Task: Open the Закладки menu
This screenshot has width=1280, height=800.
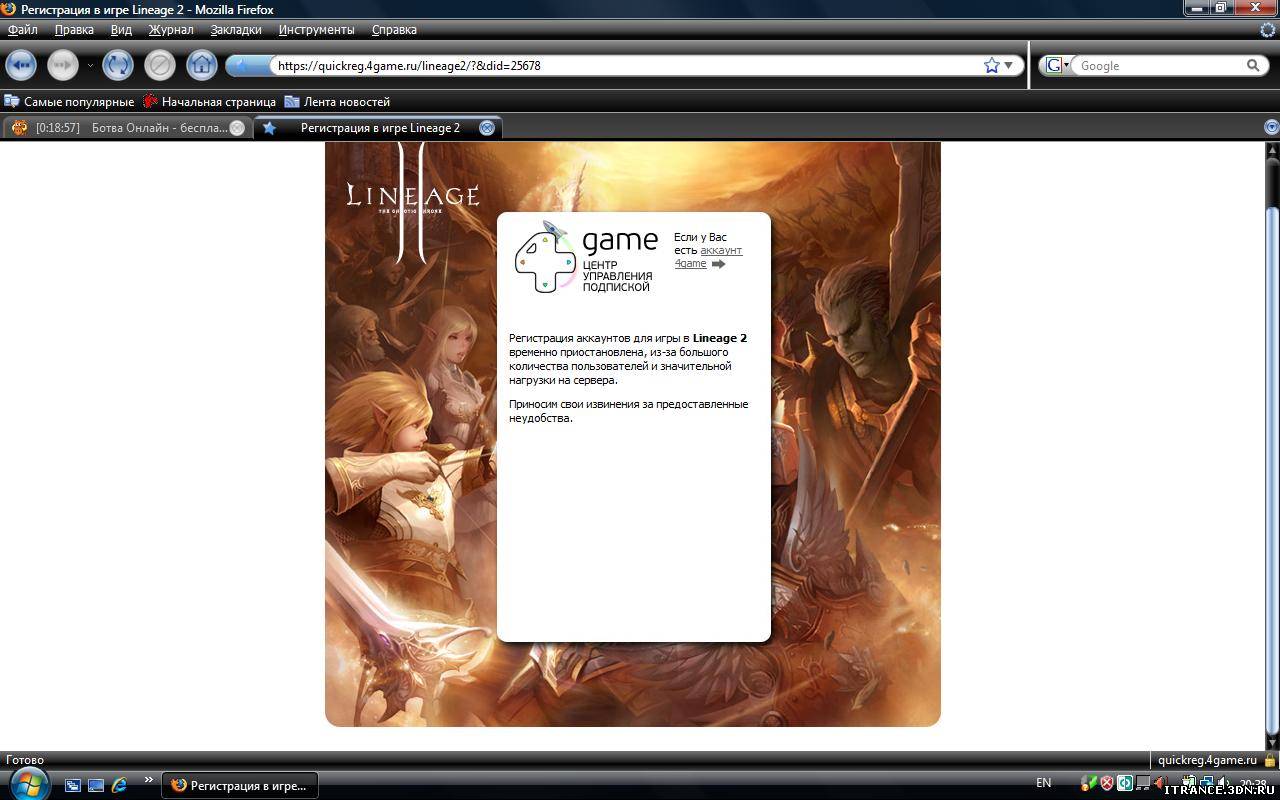Action: click(x=236, y=30)
